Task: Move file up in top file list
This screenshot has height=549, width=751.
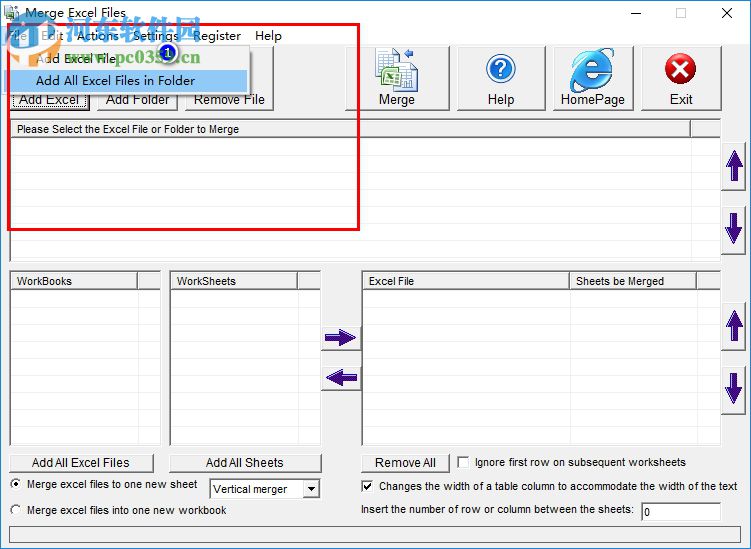Action: click(x=734, y=166)
